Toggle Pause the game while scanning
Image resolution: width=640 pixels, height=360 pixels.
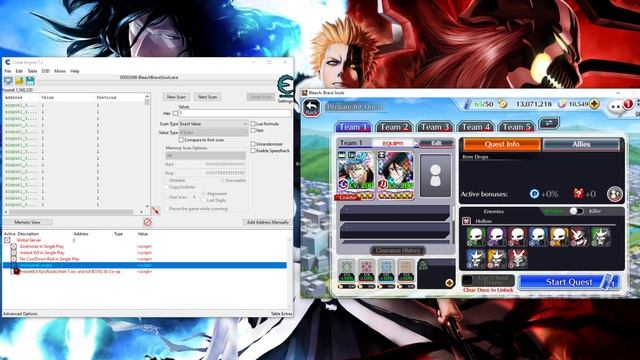(167, 209)
